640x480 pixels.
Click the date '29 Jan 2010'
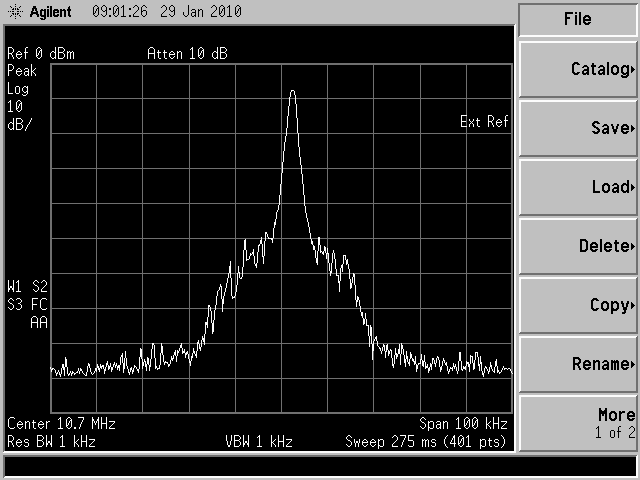coord(201,11)
